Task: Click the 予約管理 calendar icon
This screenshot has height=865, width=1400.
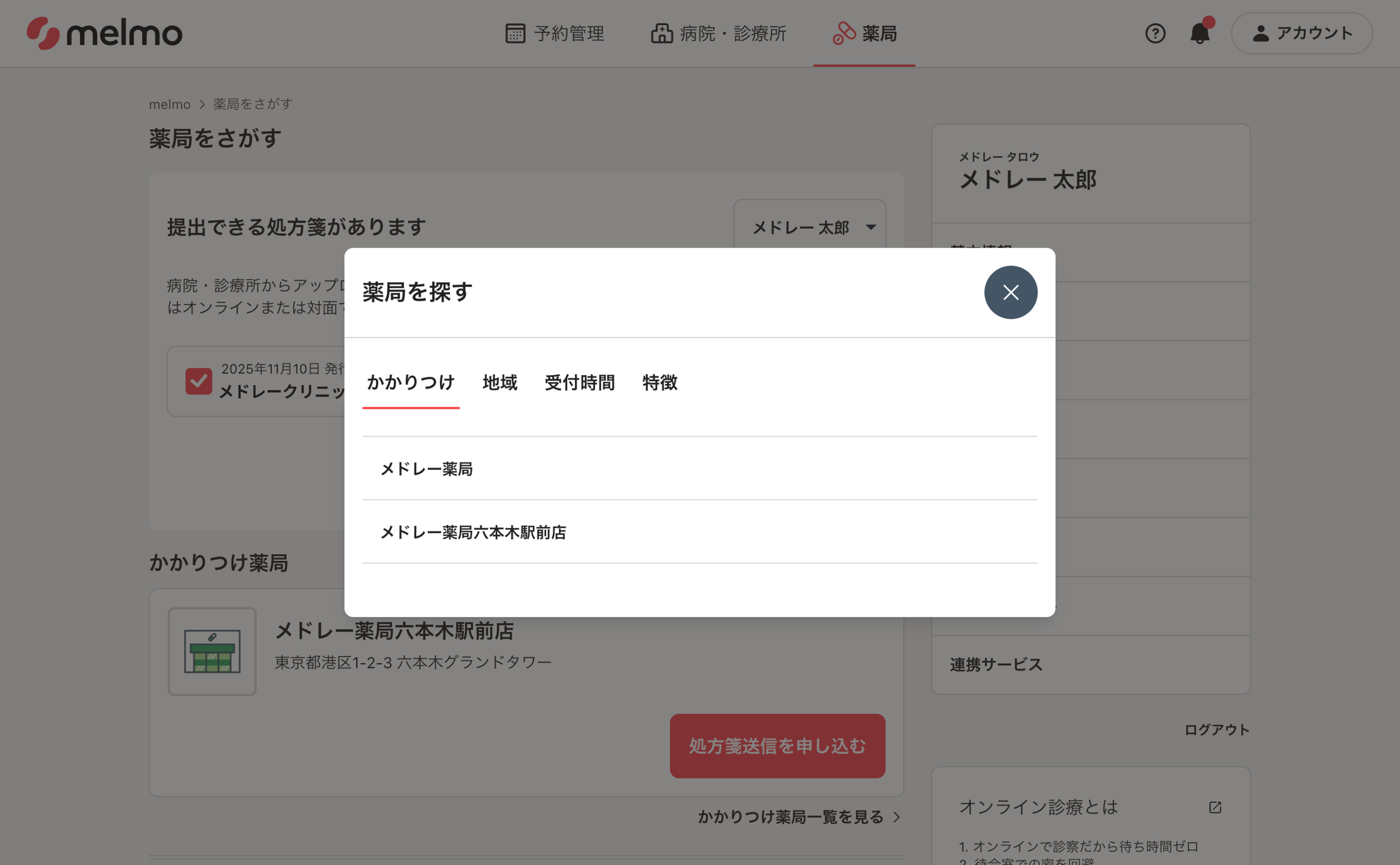Action: coord(515,33)
